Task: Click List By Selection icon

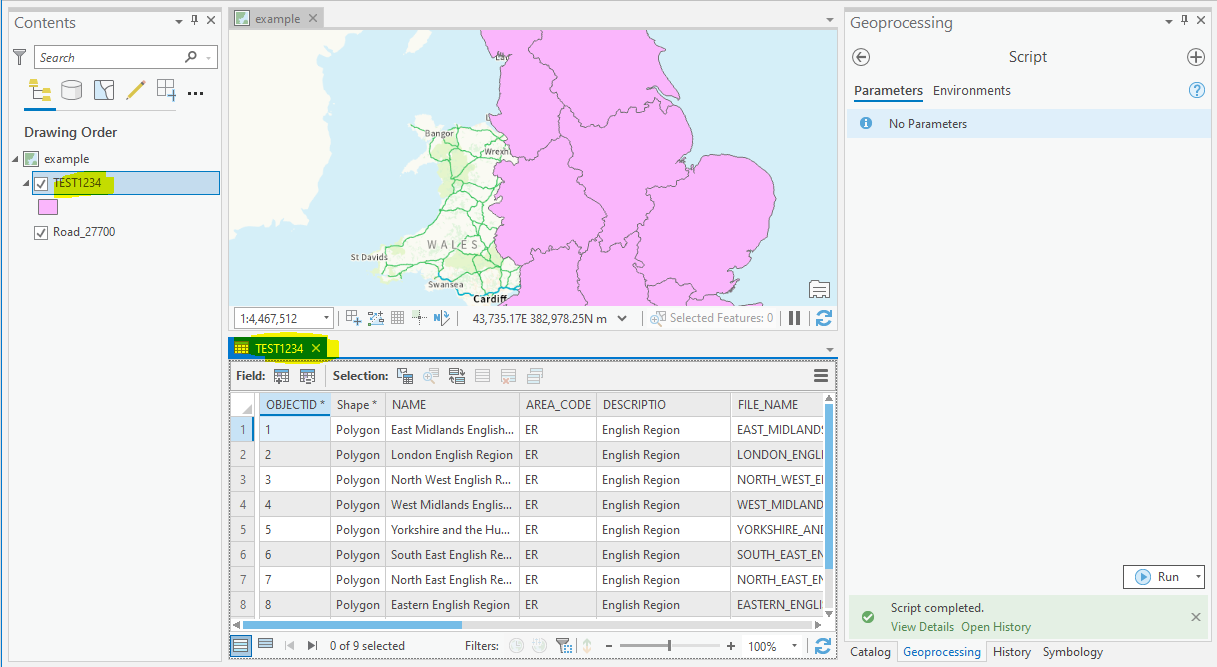Action: point(103,91)
